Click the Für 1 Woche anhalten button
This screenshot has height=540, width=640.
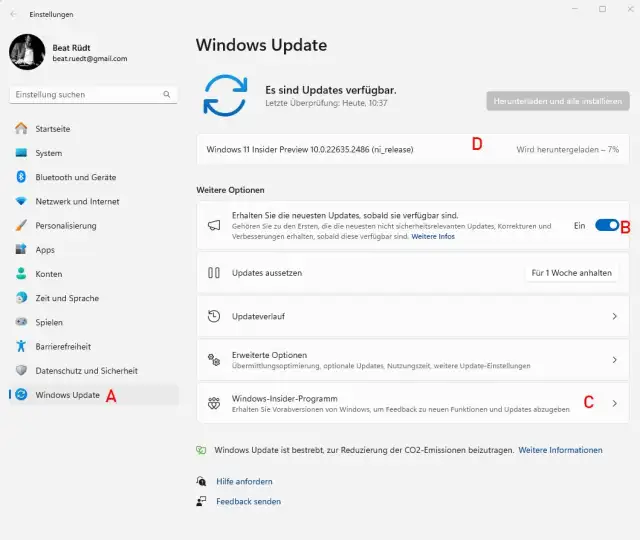[x=571, y=272]
